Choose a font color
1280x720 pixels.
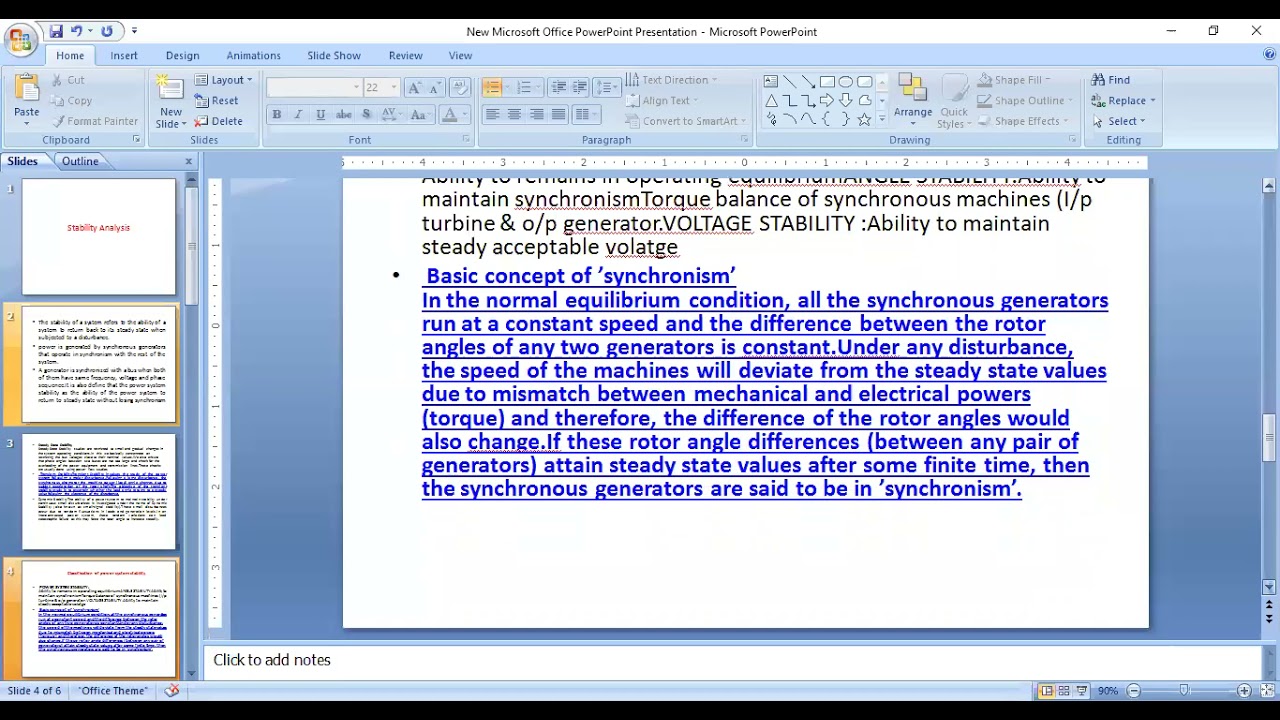coord(454,115)
